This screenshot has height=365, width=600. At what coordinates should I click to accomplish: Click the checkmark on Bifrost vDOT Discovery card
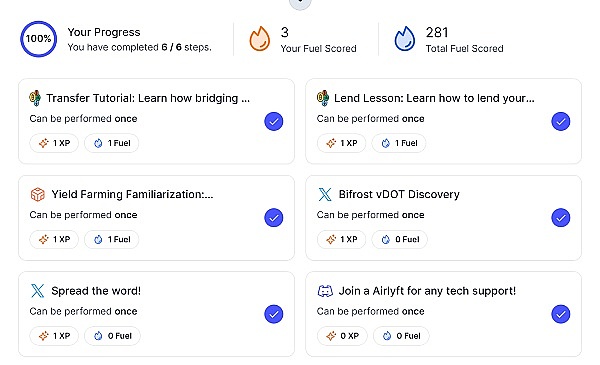[x=561, y=218]
